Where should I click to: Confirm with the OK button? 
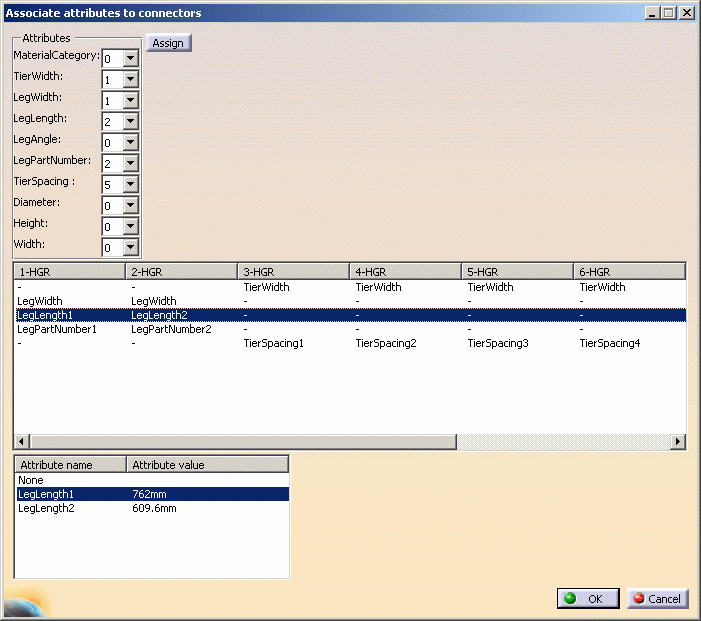587,598
